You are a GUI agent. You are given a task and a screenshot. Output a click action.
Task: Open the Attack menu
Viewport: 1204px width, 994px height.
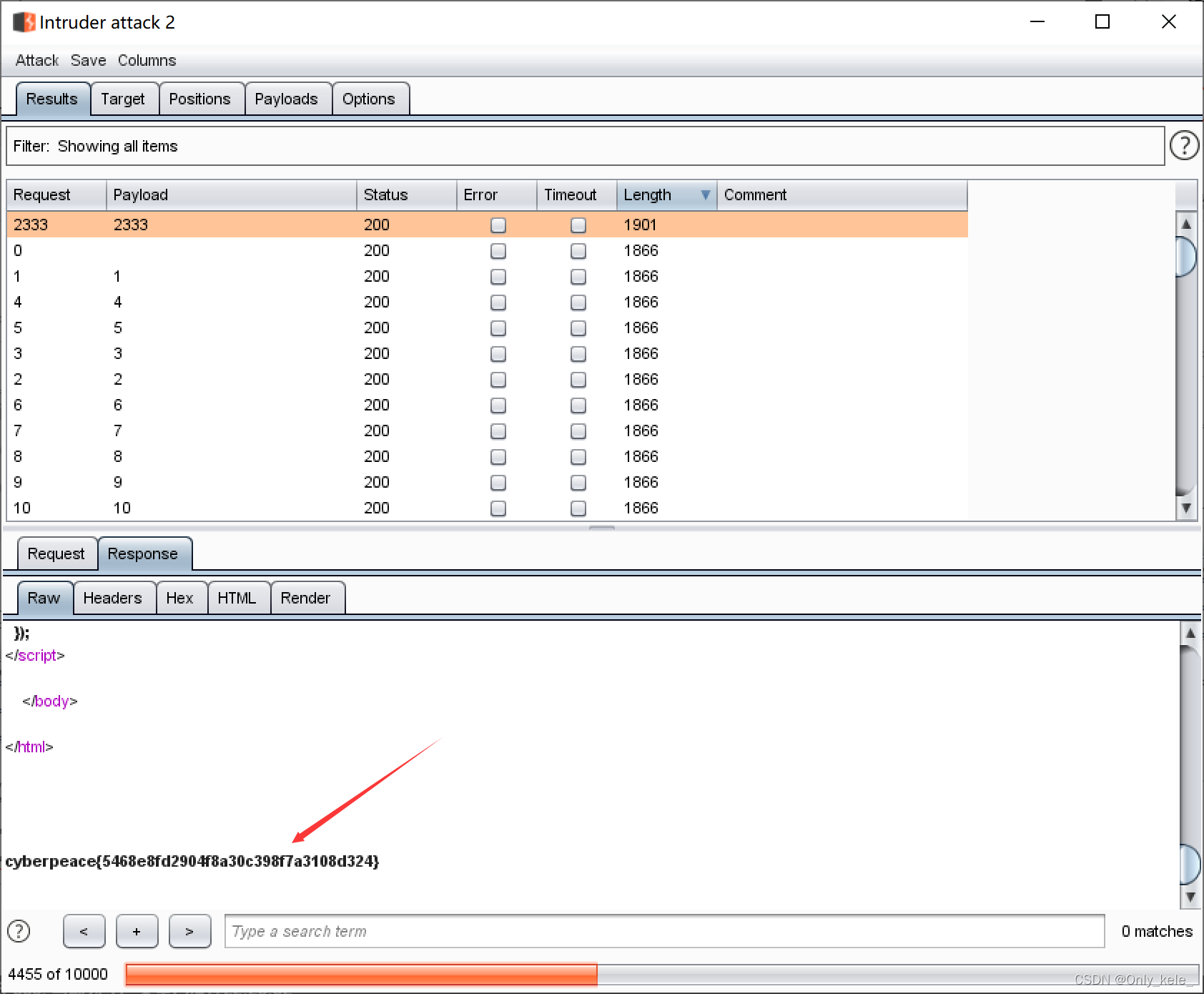(x=37, y=60)
